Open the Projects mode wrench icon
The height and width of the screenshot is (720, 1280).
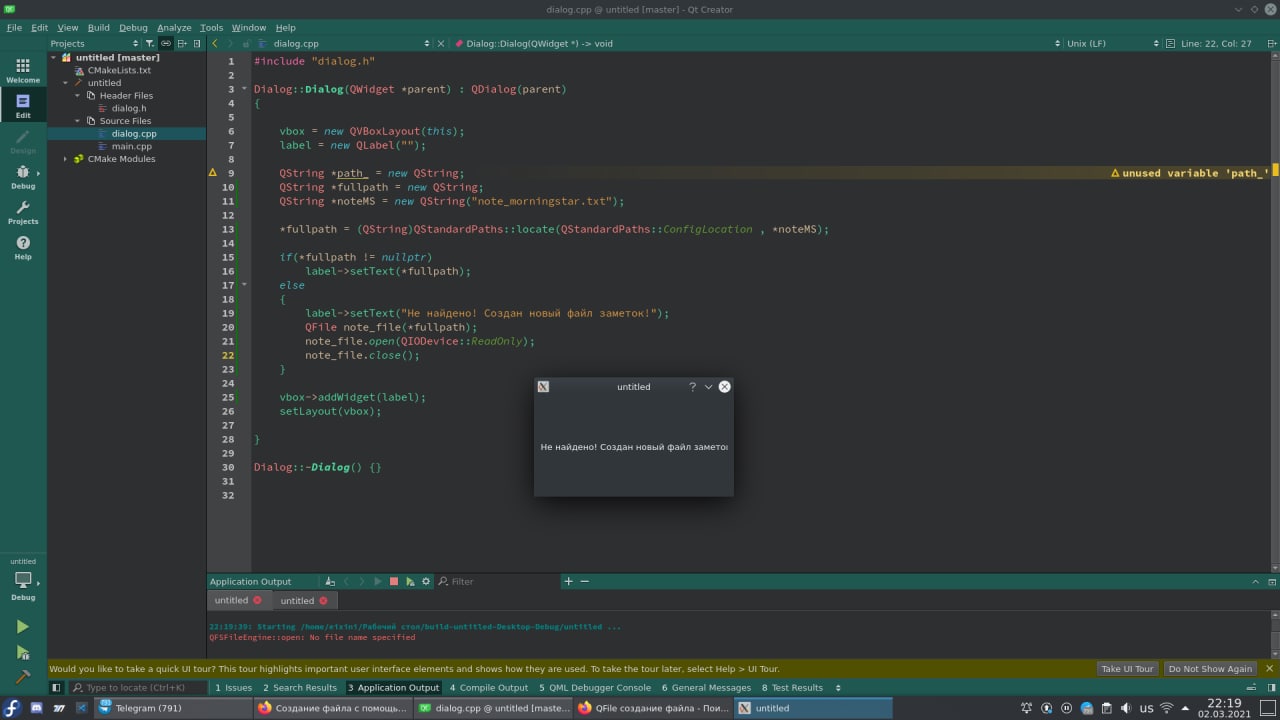pos(22,212)
